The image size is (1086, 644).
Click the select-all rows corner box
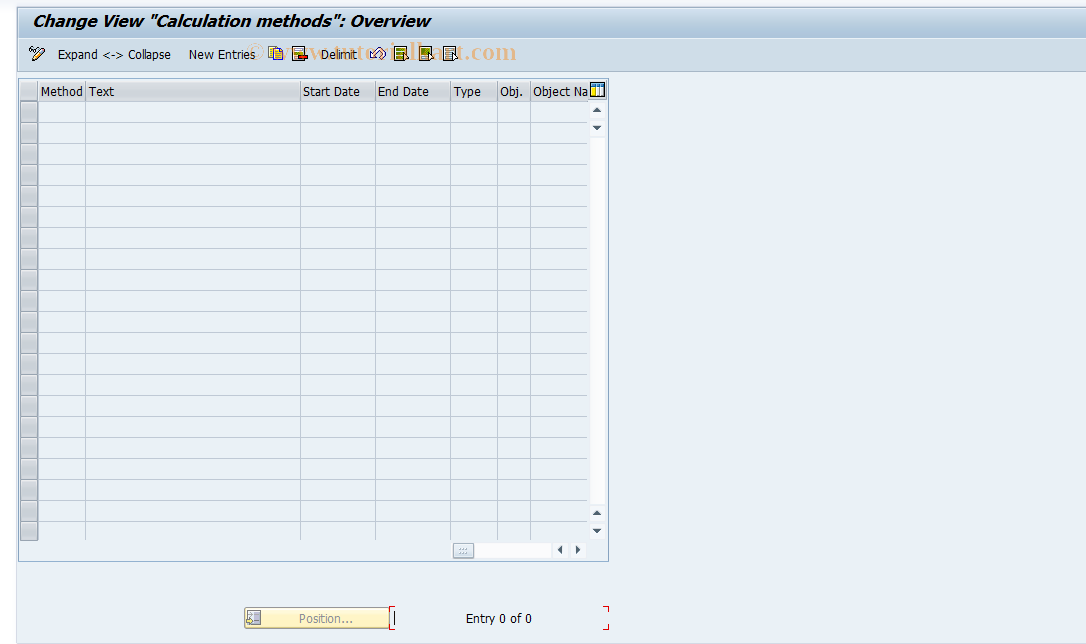[x=29, y=91]
